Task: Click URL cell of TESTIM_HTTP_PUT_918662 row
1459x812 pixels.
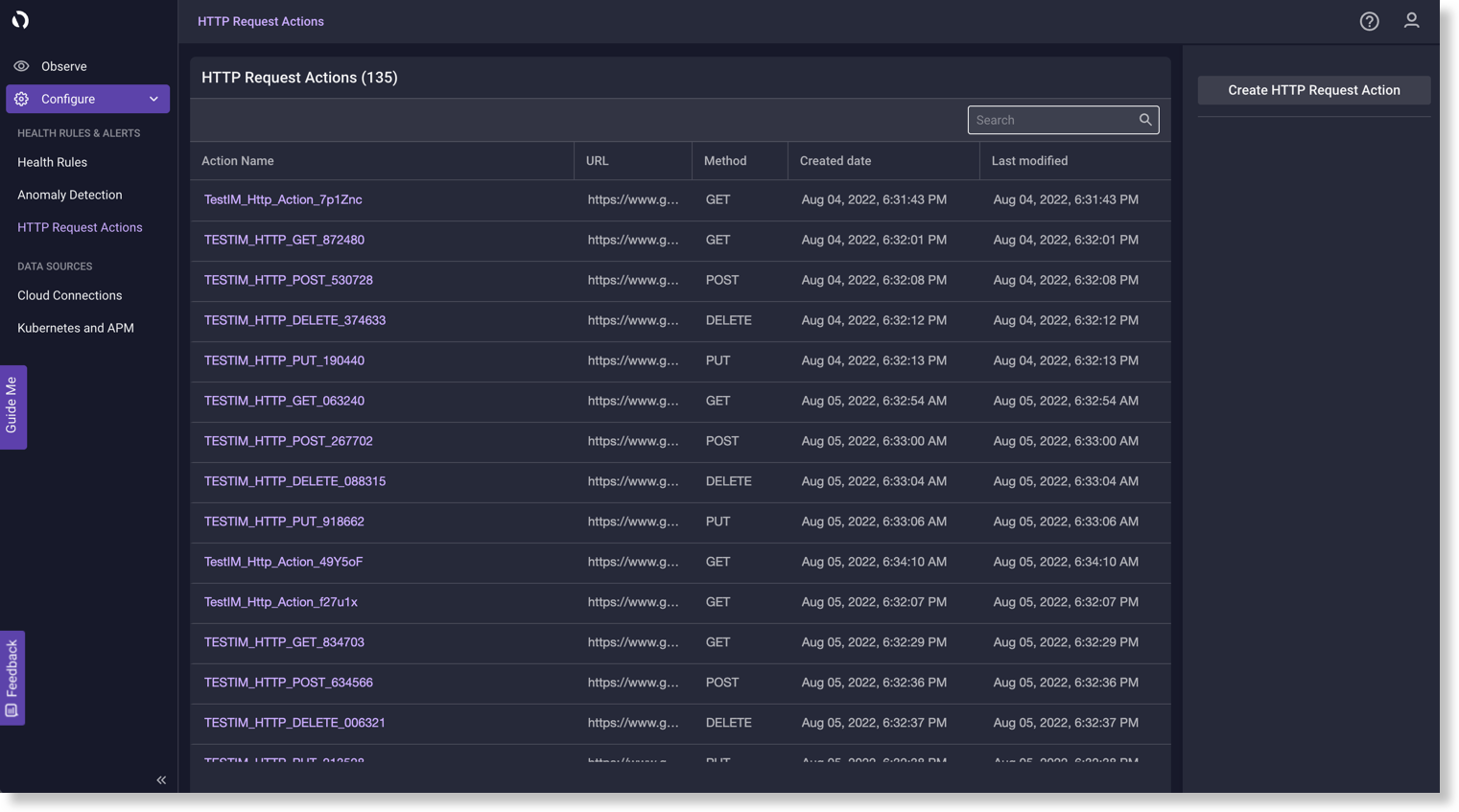Action: click(x=633, y=522)
